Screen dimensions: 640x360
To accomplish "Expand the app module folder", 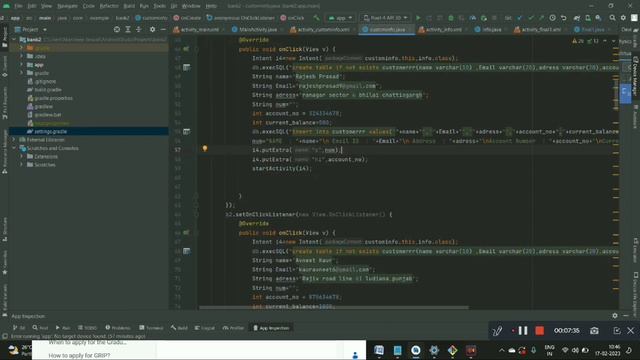I will pyautogui.click(x=22, y=64).
